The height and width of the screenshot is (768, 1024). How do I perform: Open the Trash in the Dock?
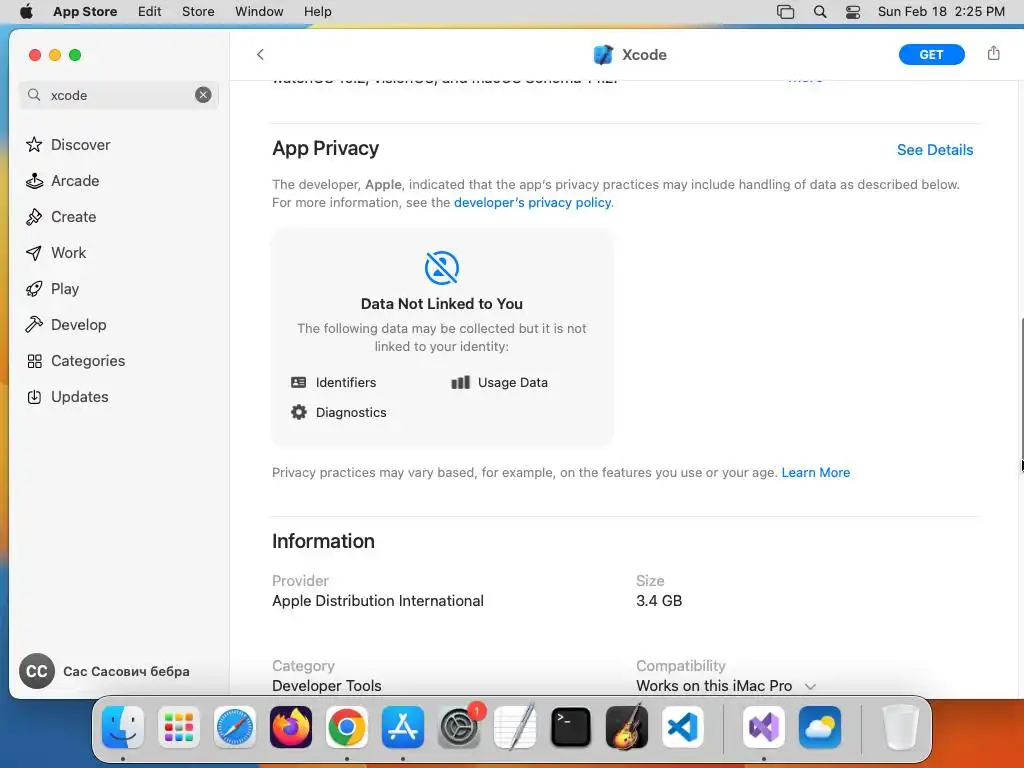click(901, 727)
